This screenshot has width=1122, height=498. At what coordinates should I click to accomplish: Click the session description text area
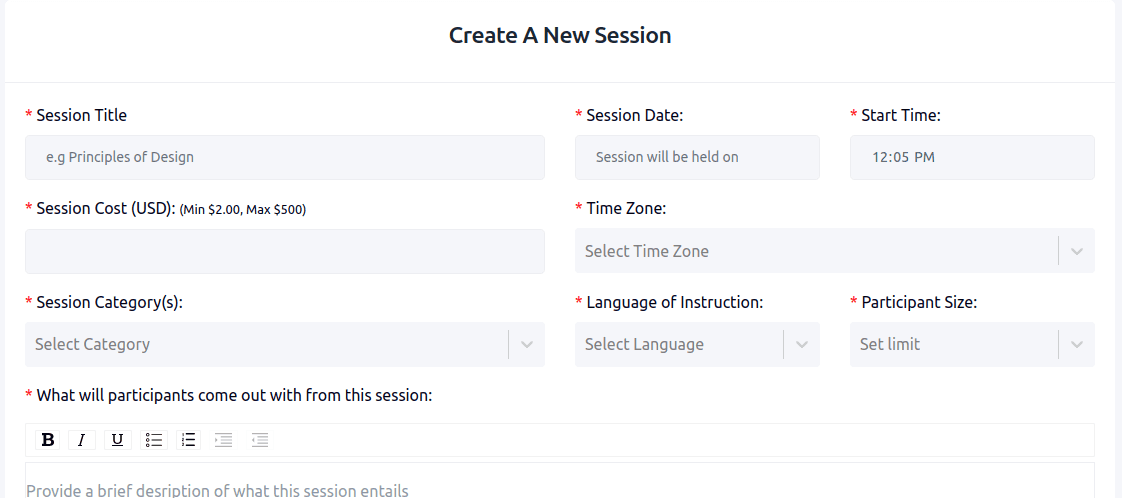pos(560,481)
